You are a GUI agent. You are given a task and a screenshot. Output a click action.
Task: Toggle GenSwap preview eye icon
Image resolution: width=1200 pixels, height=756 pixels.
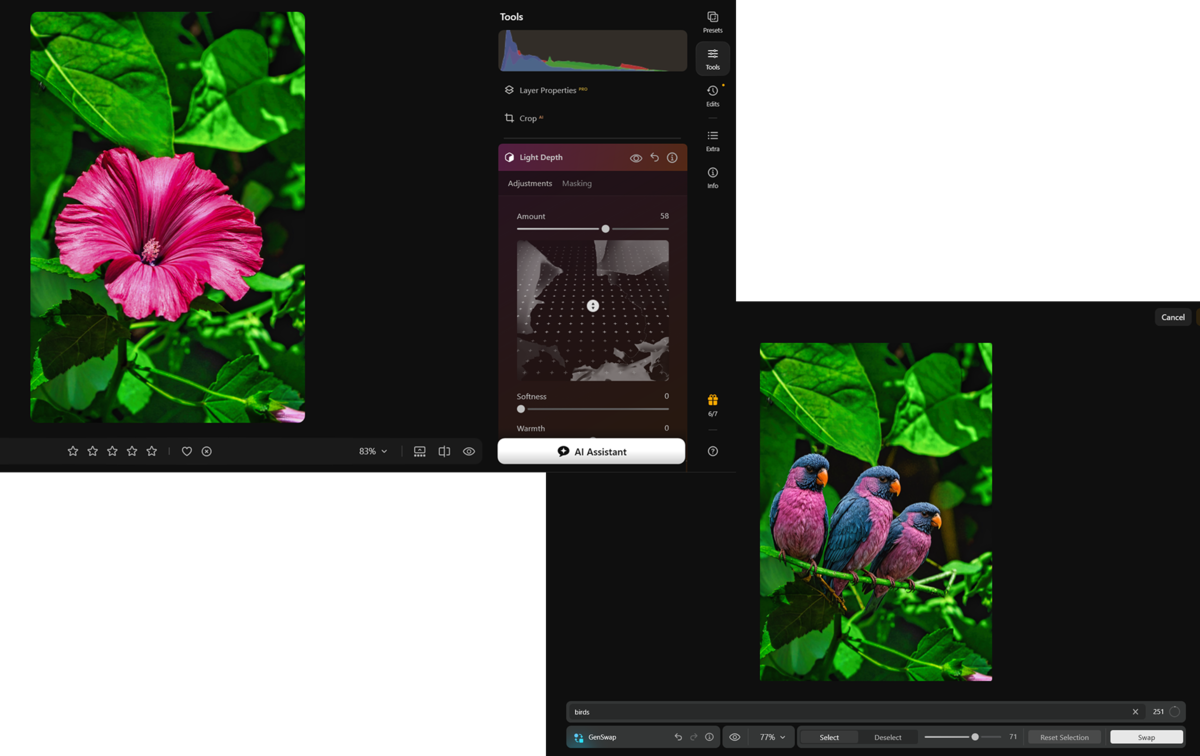[735, 737]
